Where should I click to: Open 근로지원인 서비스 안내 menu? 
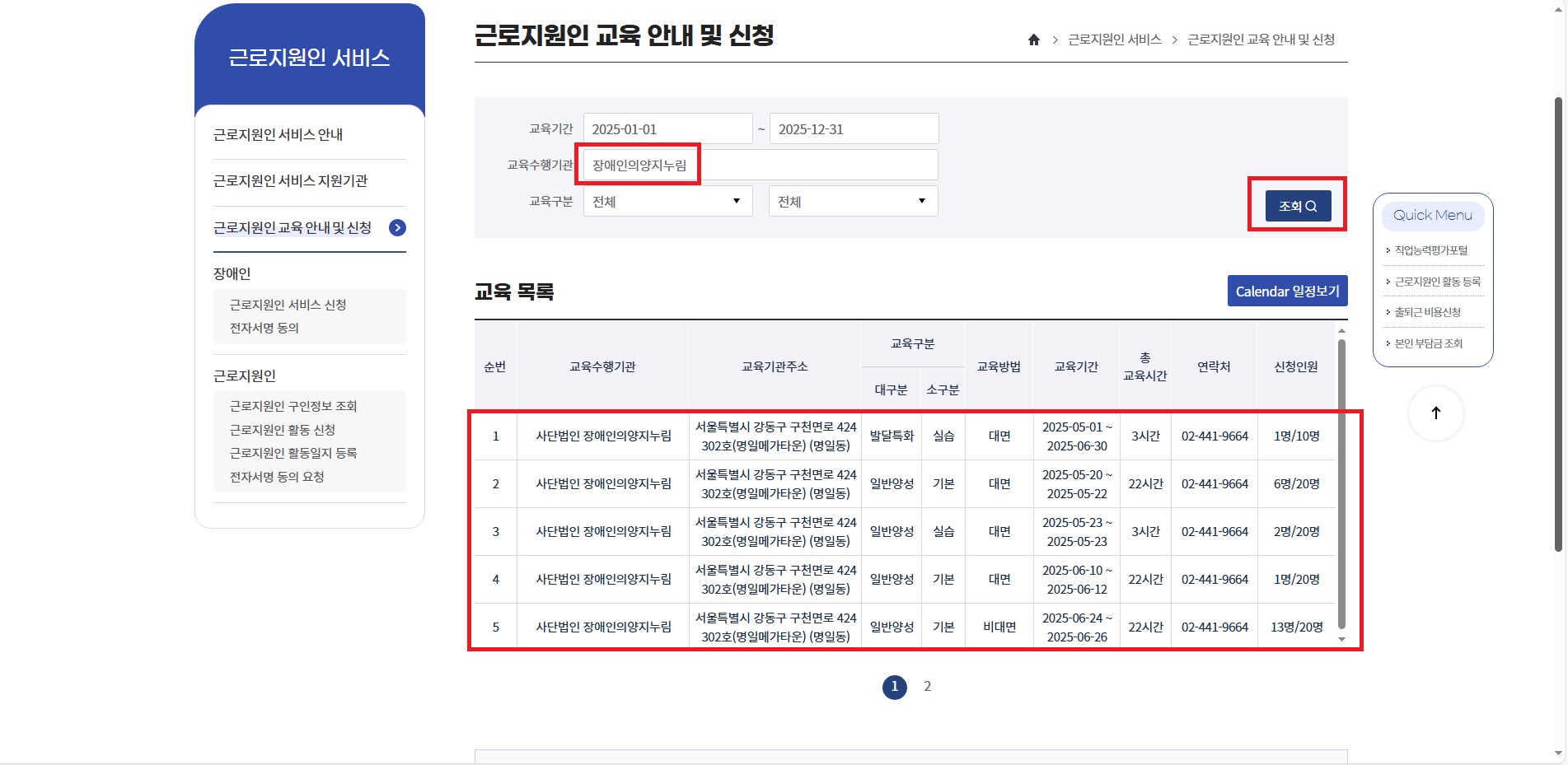tap(278, 135)
